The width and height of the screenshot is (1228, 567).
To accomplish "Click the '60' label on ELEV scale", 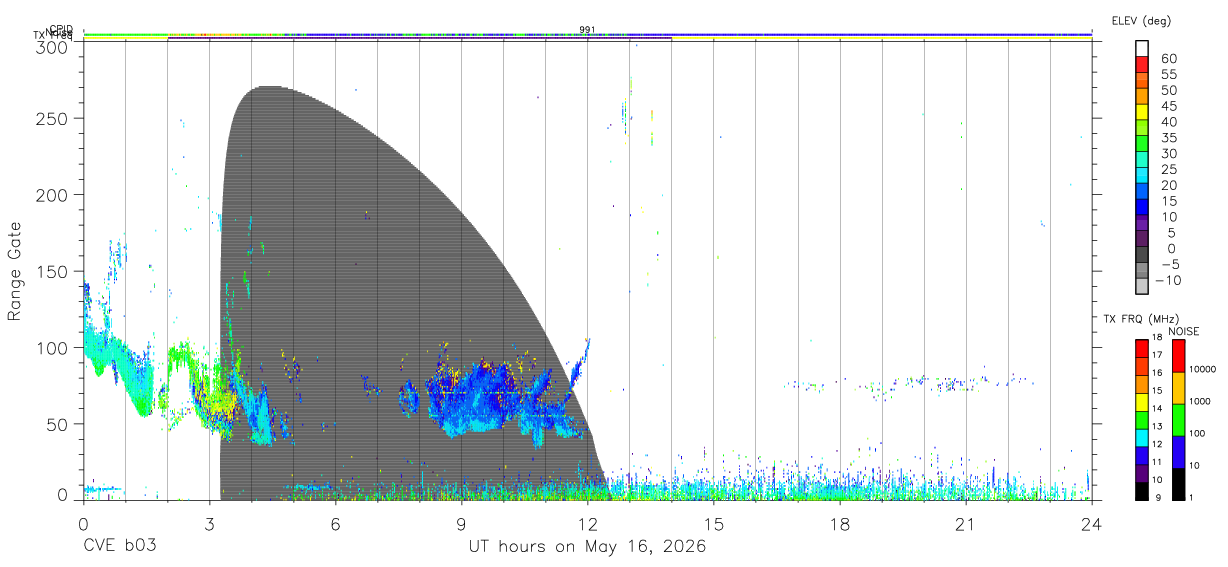I will click(x=1170, y=58).
